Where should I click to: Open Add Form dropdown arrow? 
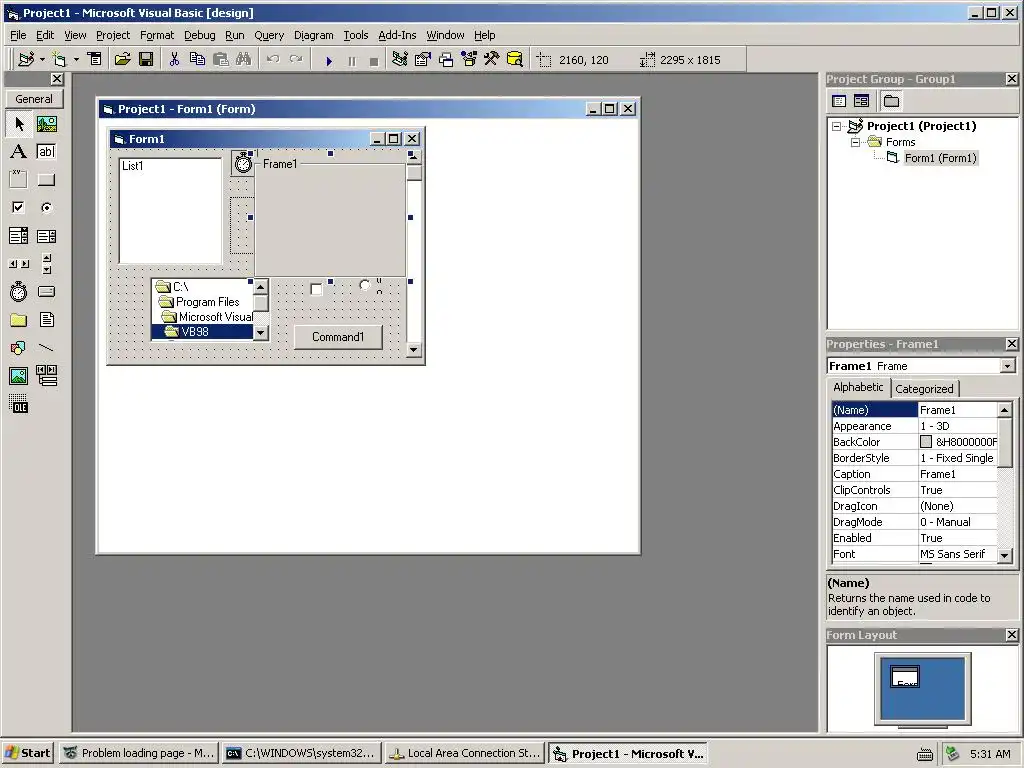pos(76,59)
